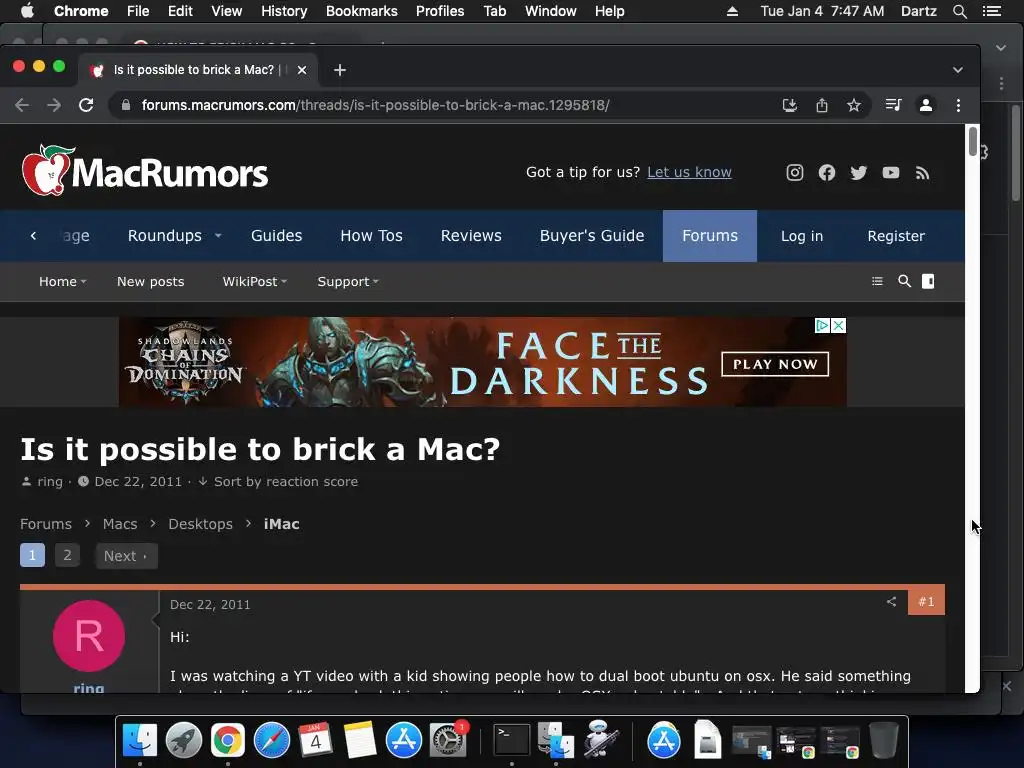Open Terminal from the Dock

[x=511, y=740]
